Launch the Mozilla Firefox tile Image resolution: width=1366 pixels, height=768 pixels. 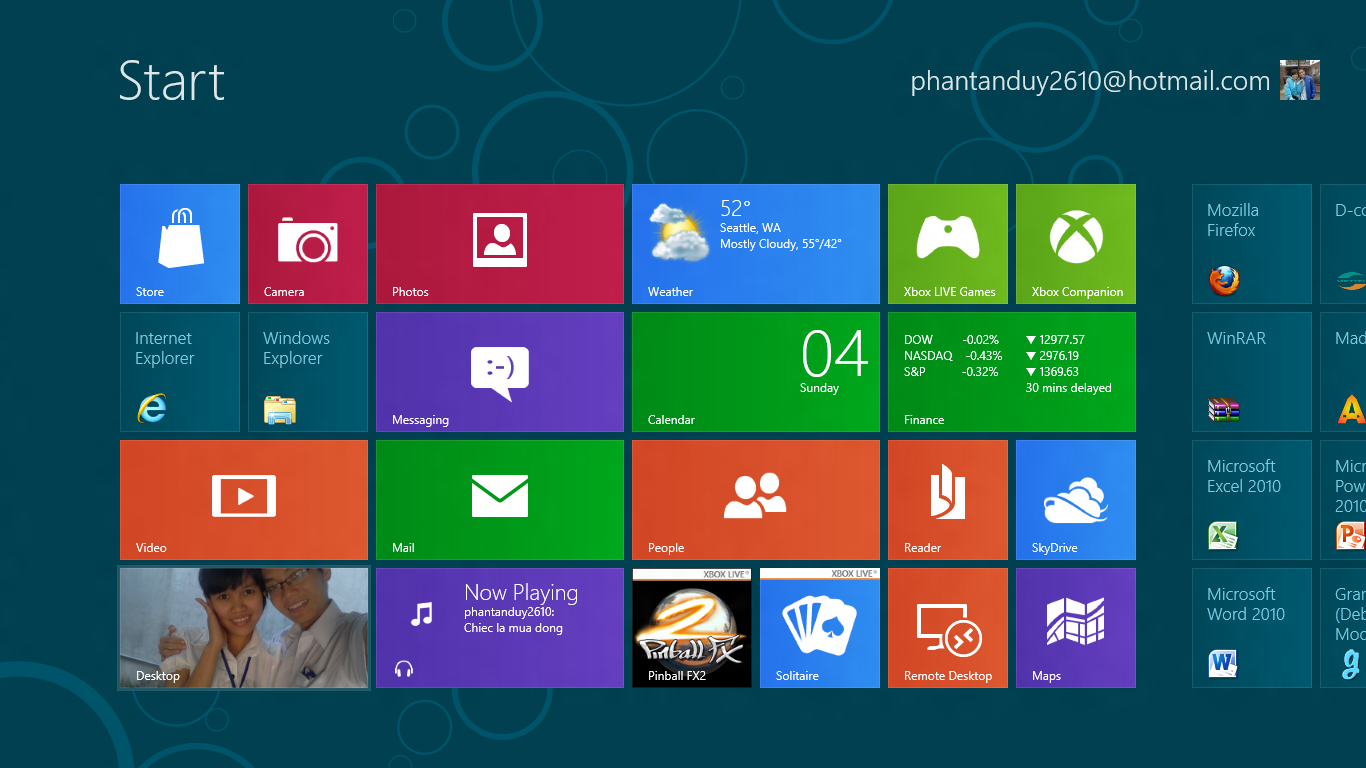[x=1252, y=244]
